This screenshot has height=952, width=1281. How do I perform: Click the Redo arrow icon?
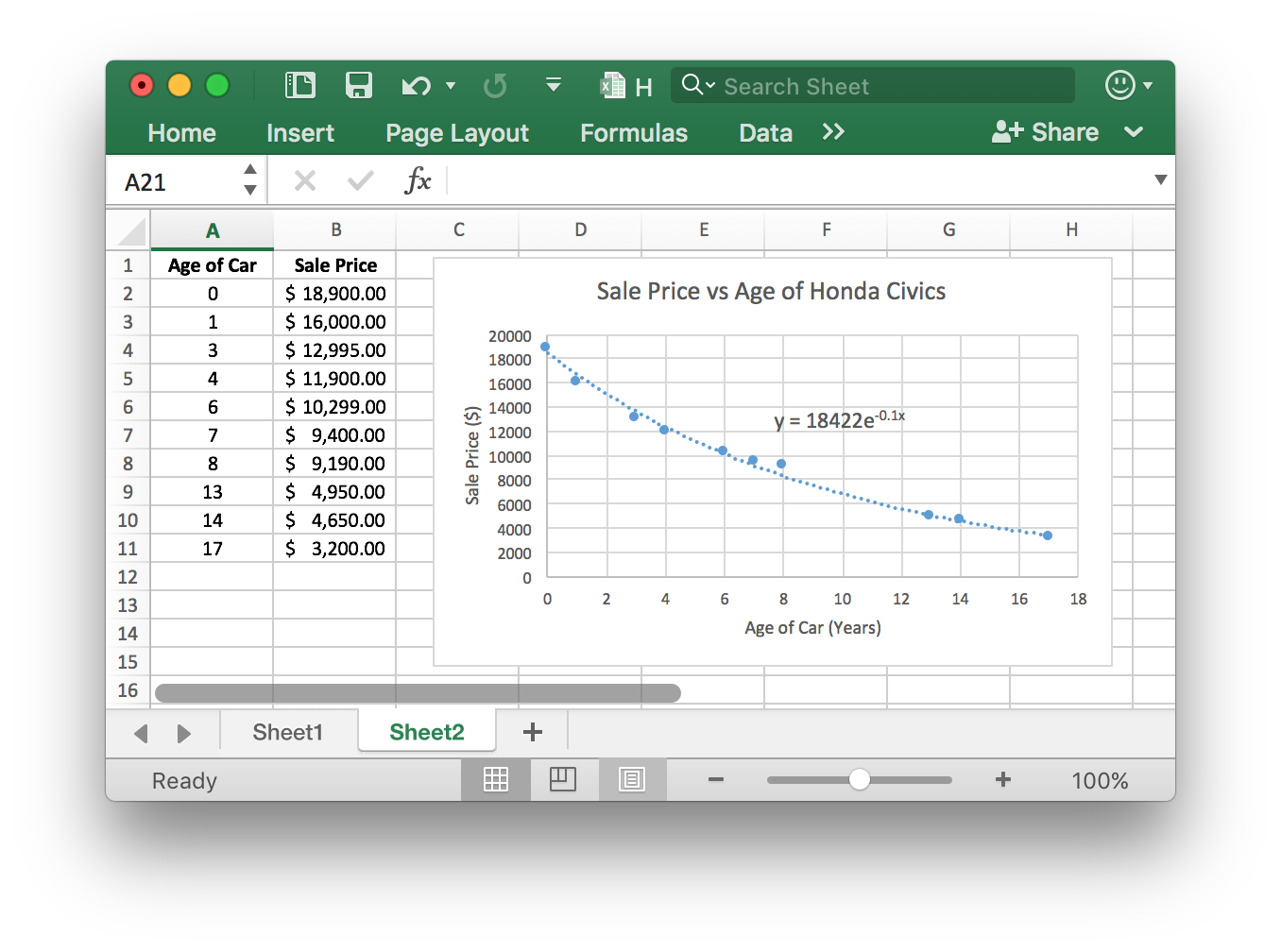[x=495, y=86]
